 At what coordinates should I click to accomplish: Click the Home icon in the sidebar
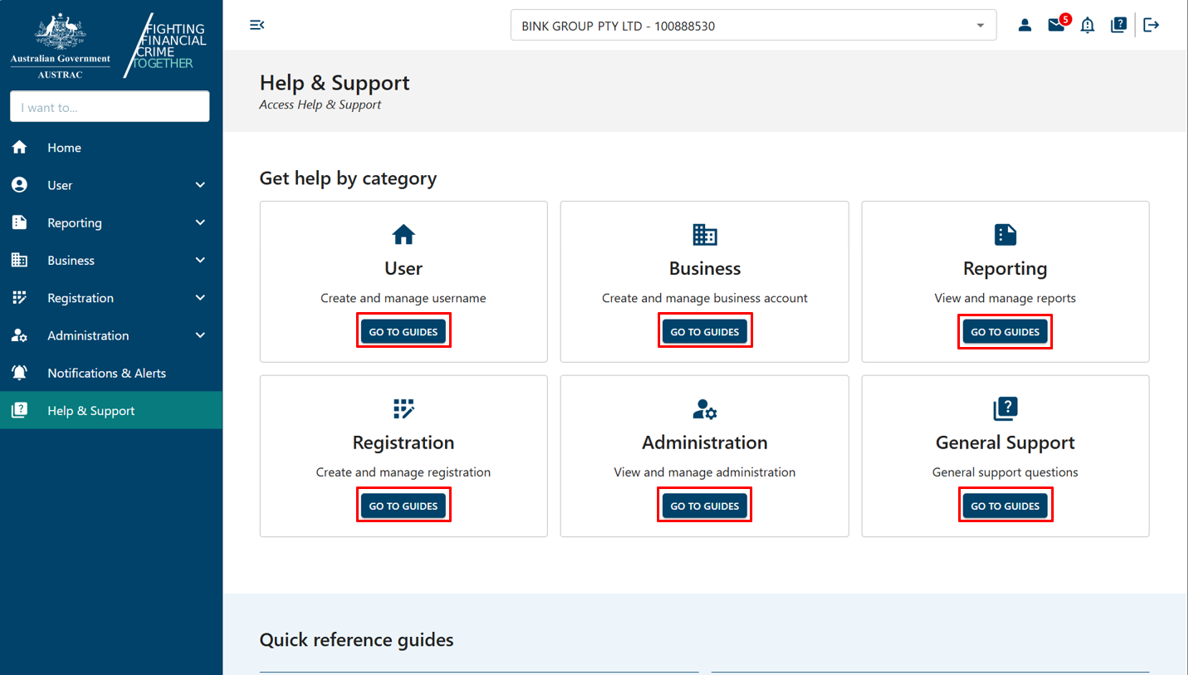tap(20, 147)
